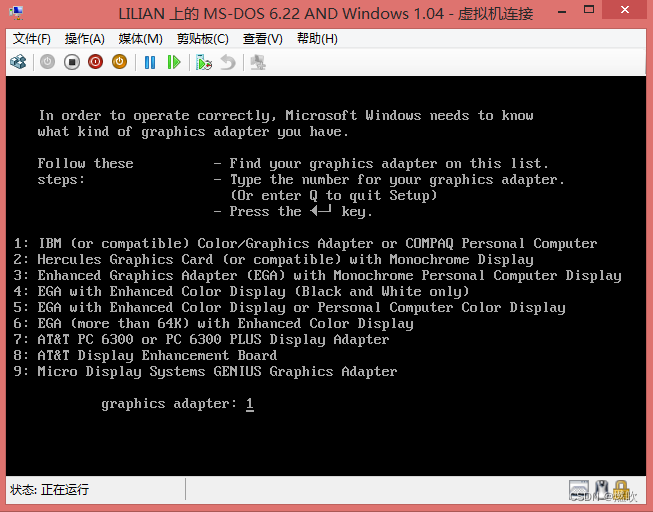Minimize the virtual machine connection window
653x512 pixels.
(562, 12)
